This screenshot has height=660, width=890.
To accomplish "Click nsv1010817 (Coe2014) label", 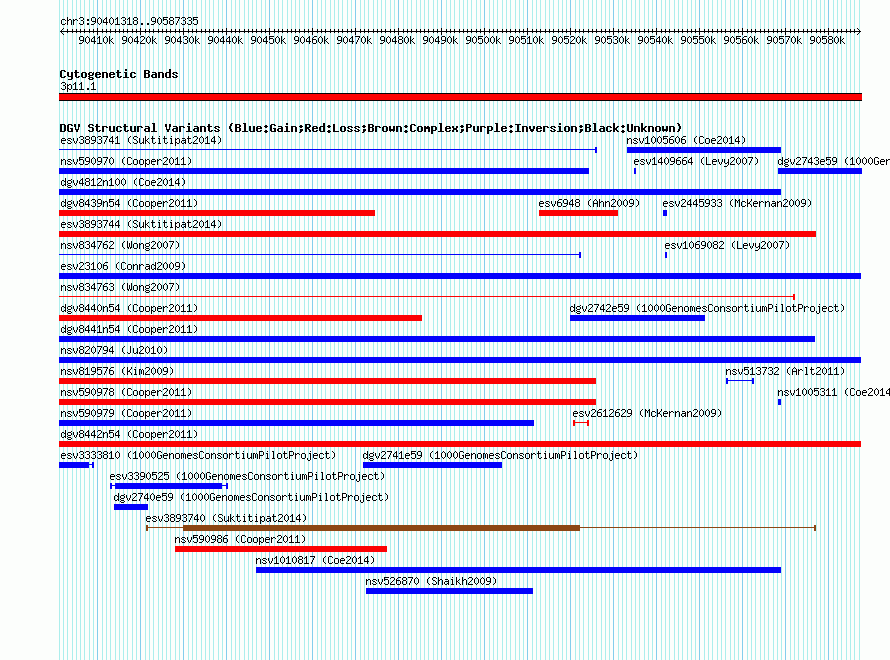I will 315,560.
